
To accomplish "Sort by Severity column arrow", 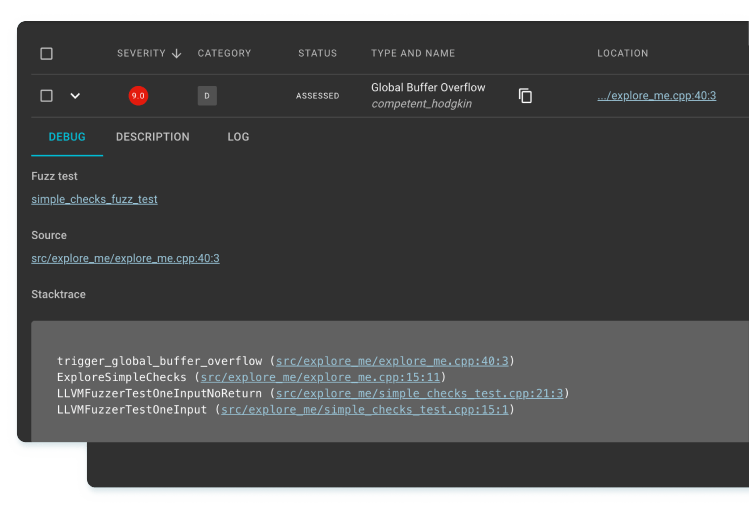I will click(x=176, y=54).
